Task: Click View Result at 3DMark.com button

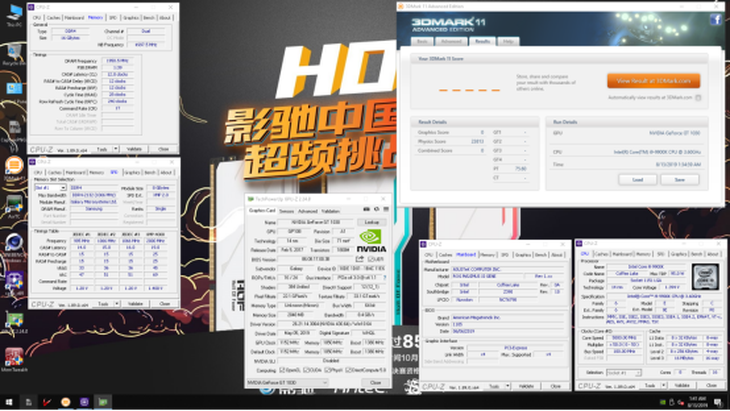Action: (x=653, y=81)
